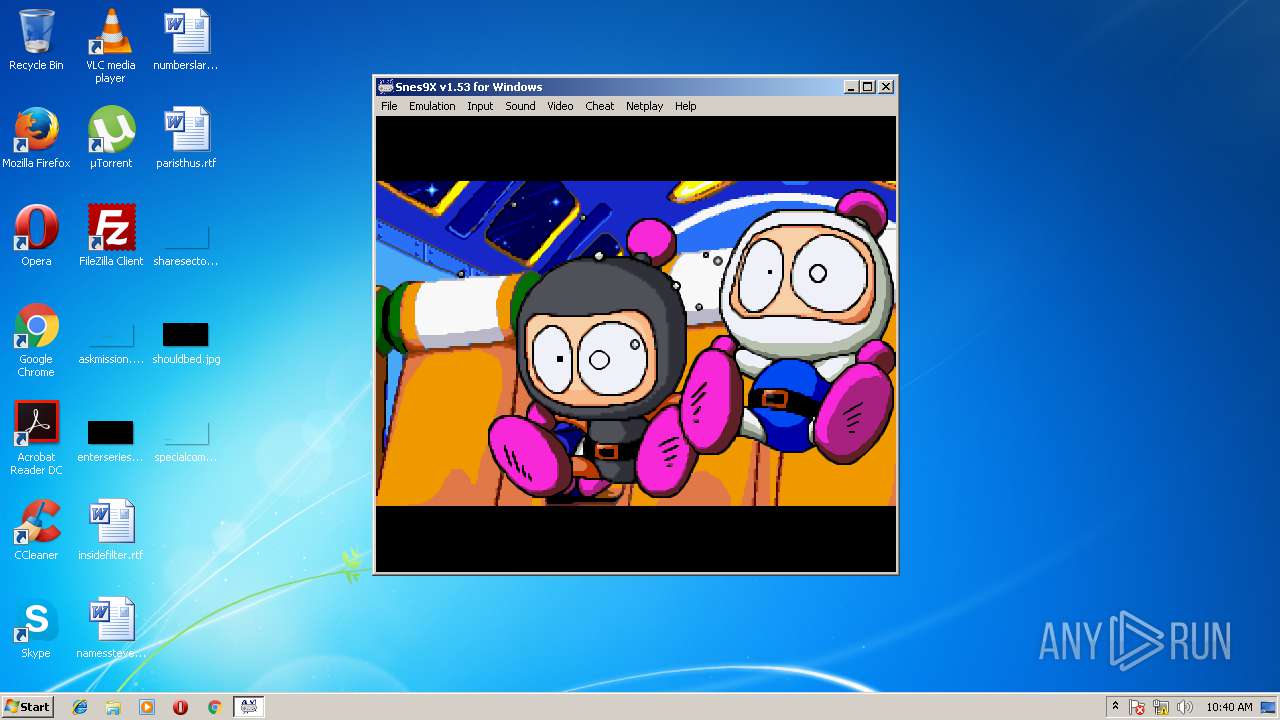Viewport: 1280px width, 720px height.
Task: Maximize the Snes9X window
Action: [868, 87]
